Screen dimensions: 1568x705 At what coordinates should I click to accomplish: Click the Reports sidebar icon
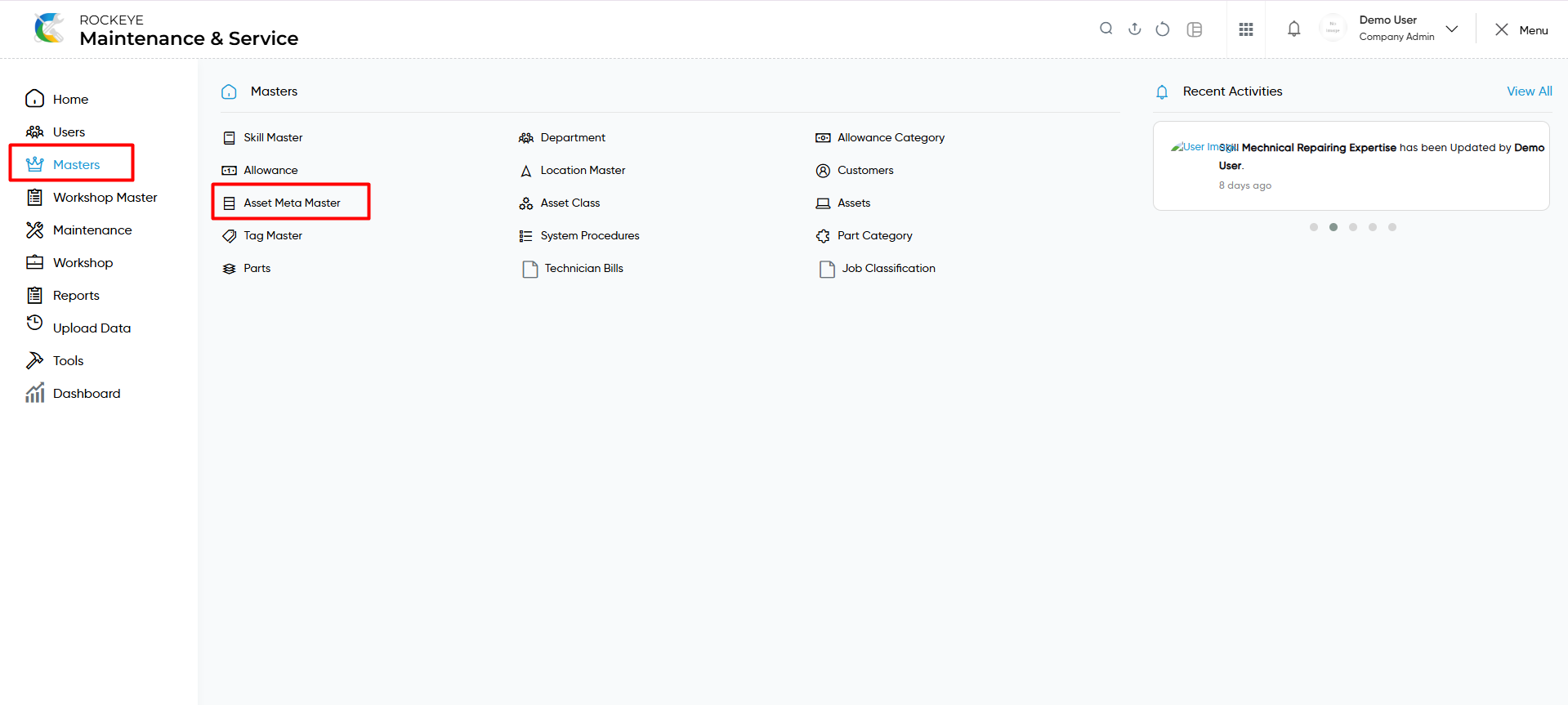tap(34, 295)
